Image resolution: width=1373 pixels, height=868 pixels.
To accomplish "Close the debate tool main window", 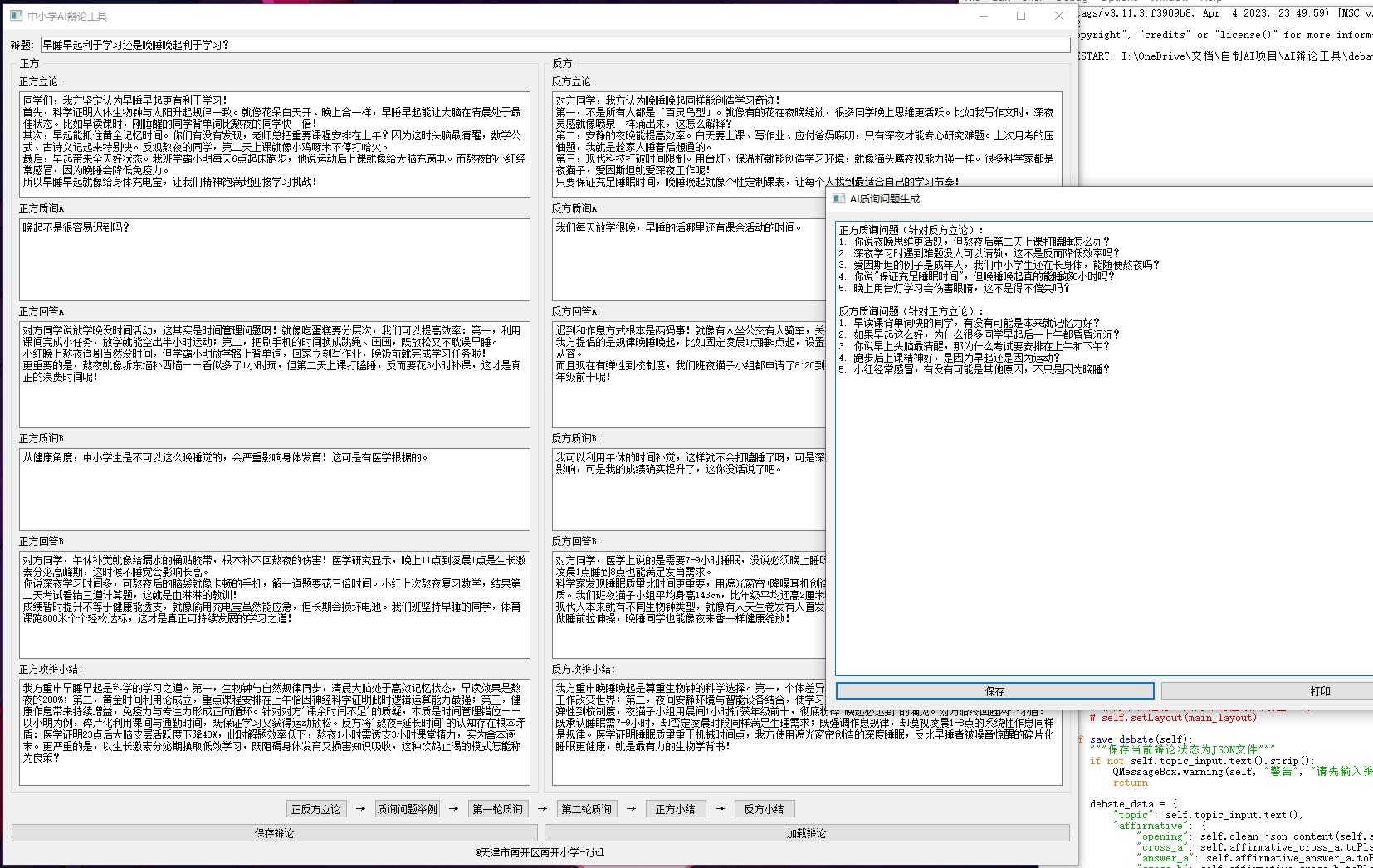I will (1059, 16).
